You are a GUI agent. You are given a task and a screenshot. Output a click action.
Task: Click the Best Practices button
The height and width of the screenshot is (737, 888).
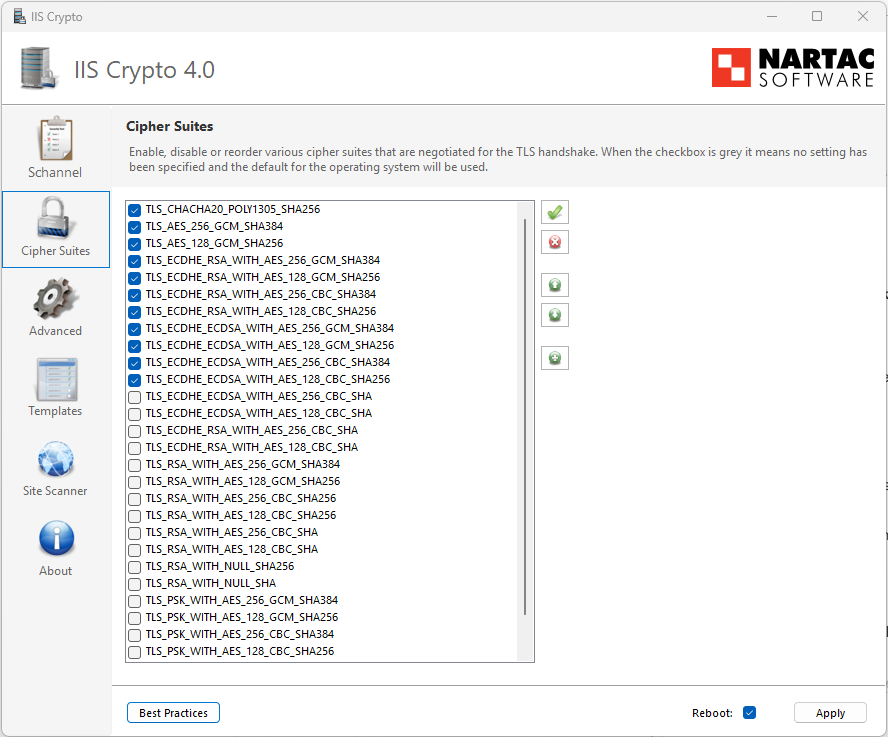[x=173, y=713]
